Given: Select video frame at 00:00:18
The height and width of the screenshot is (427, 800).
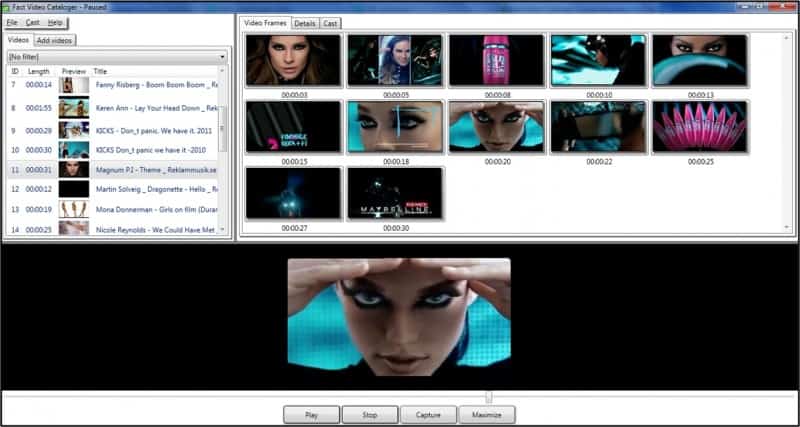Looking at the screenshot, I should pyautogui.click(x=395, y=127).
